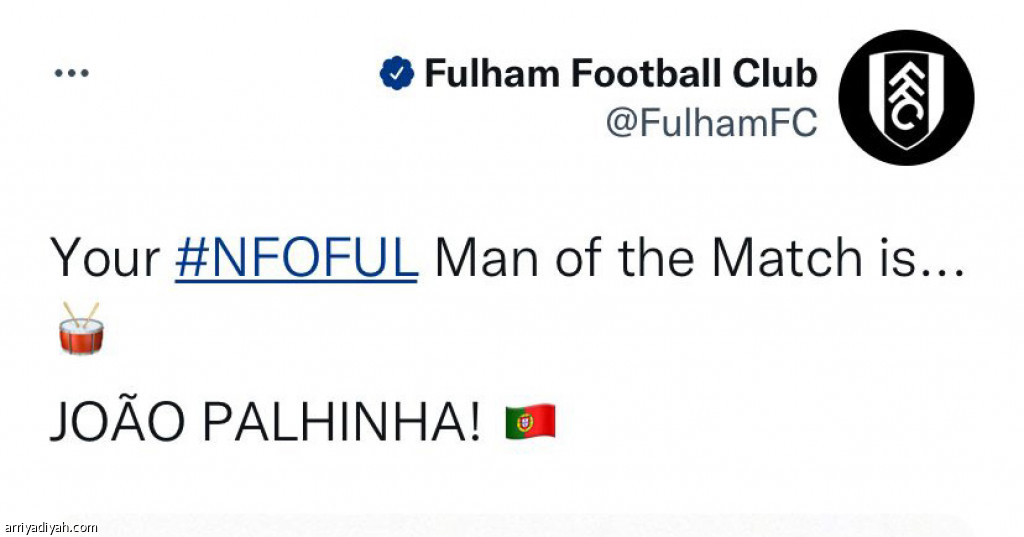Open the Fulham crest profile picture
The image size is (1024, 537).
(x=906, y=97)
